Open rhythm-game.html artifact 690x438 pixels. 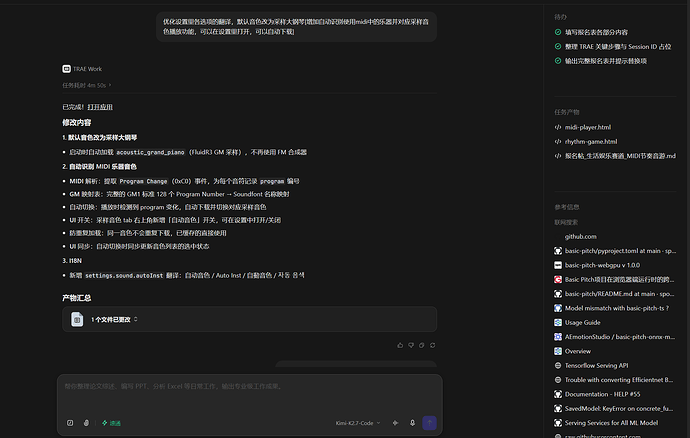[591, 141]
